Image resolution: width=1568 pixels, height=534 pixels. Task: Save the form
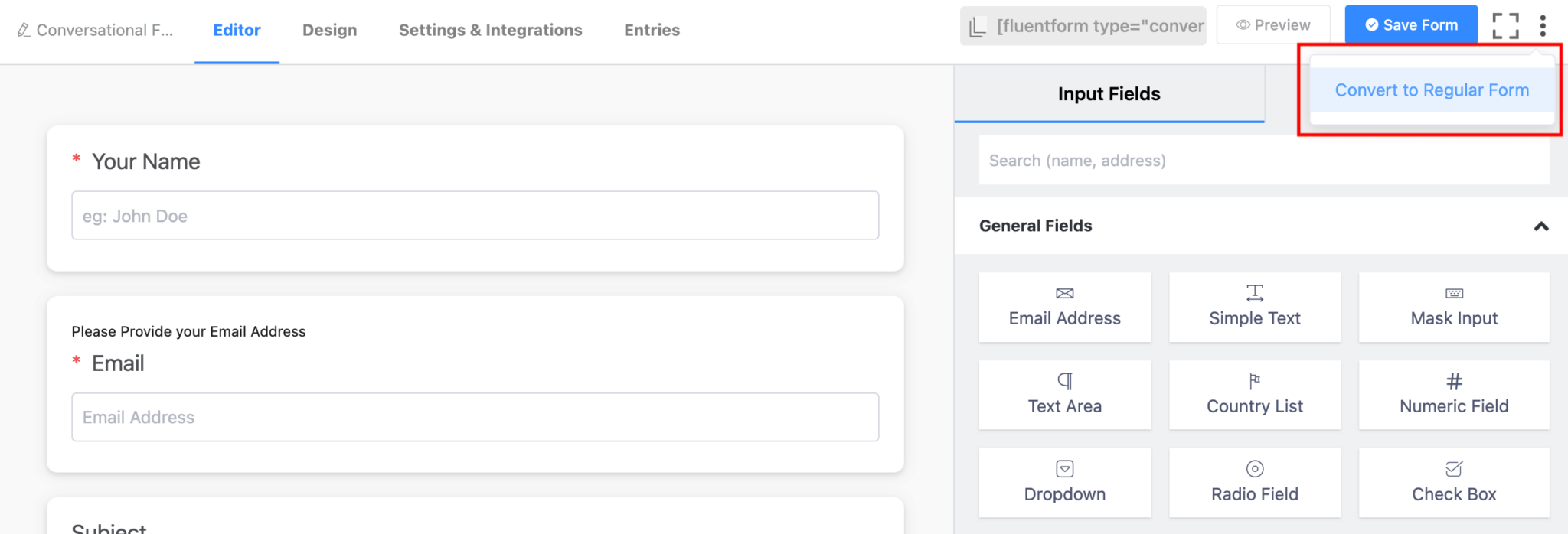pyautogui.click(x=1412, y=25)
